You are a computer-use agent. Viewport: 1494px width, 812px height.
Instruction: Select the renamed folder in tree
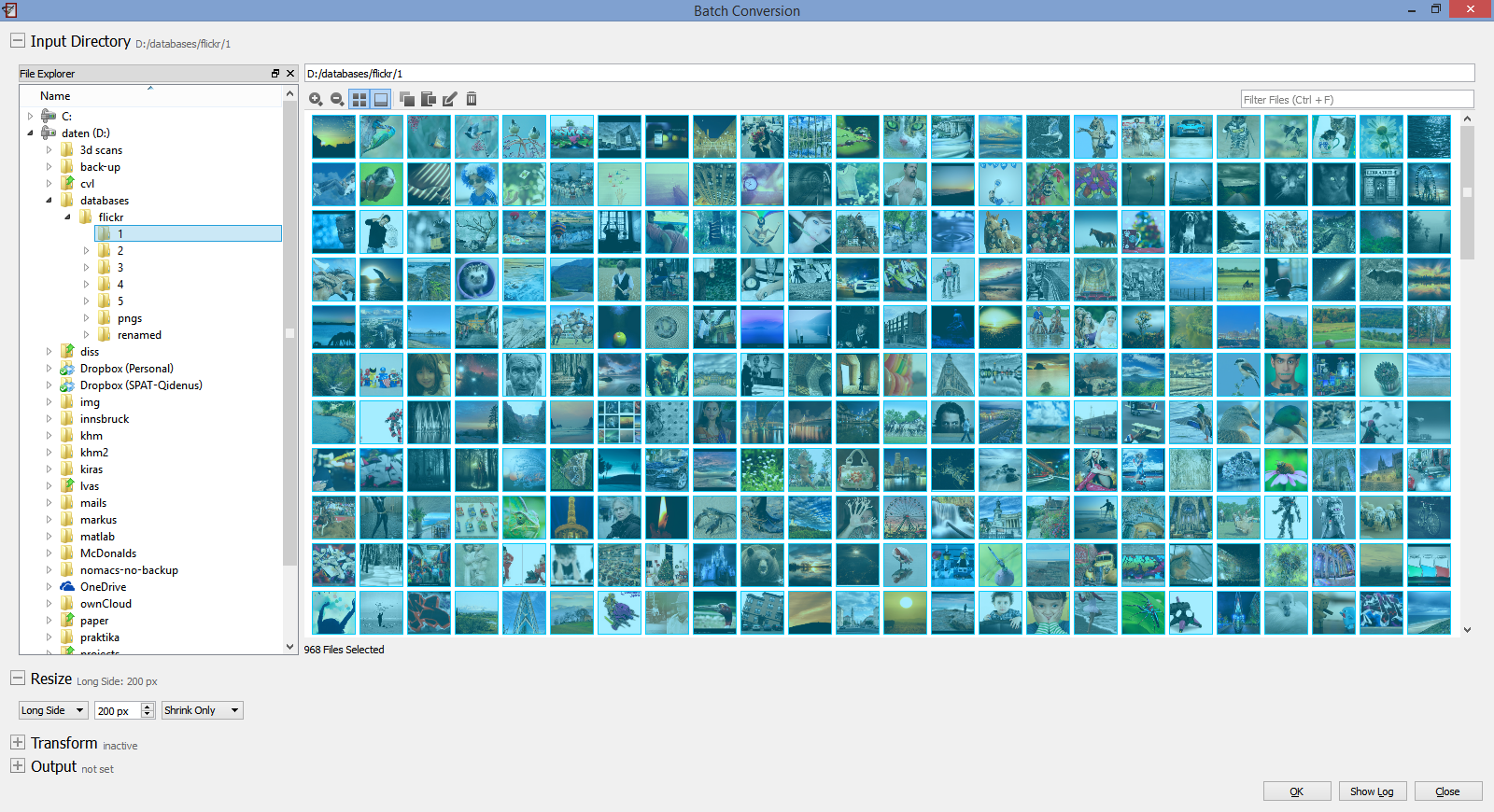point(139,335)
